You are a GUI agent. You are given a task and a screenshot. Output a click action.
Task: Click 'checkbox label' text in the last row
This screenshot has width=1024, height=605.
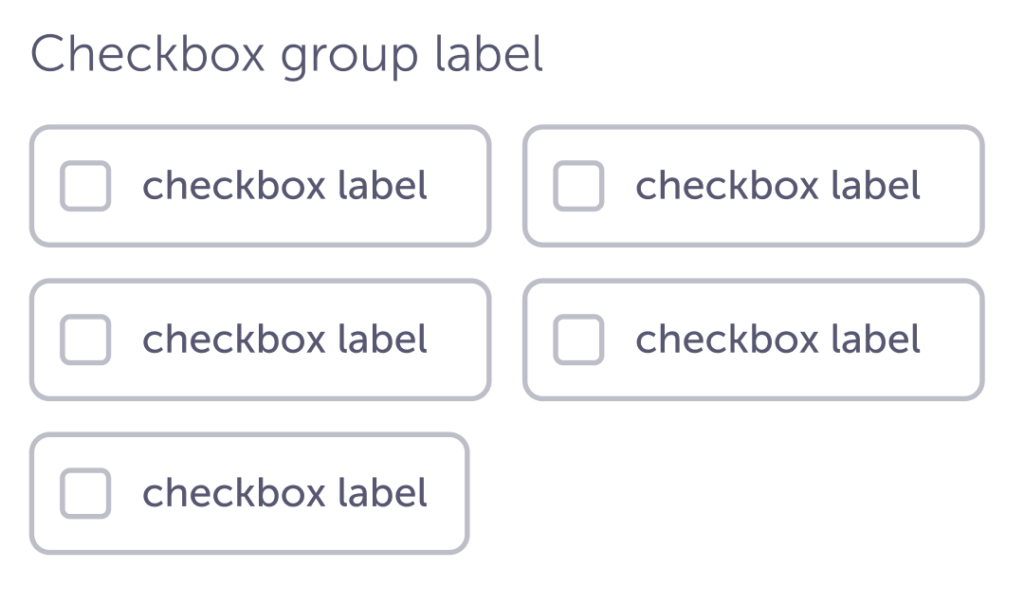(285, 494)
